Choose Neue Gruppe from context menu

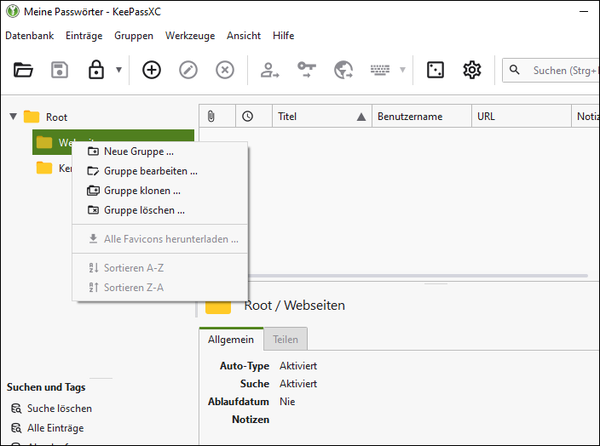click(160, 151)
